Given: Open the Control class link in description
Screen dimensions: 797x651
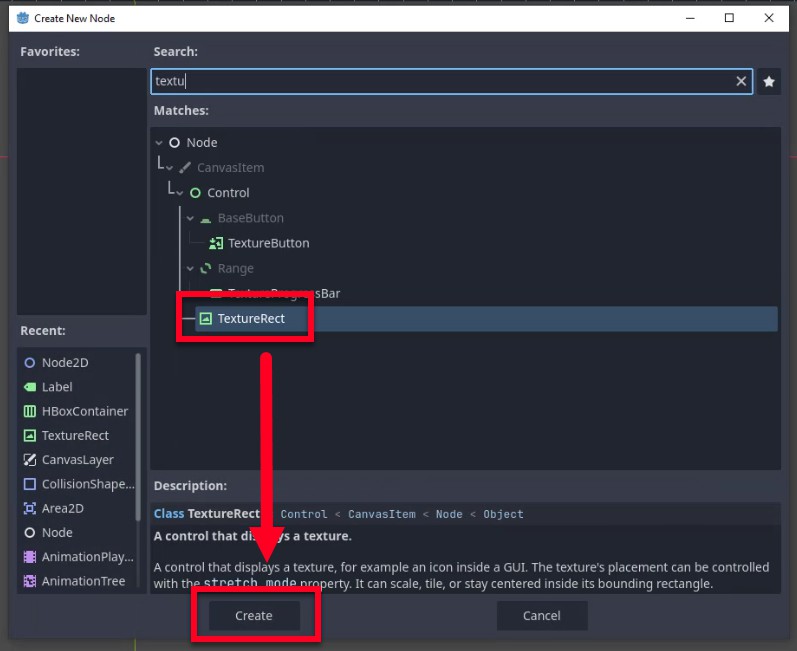Looking at the screenshot, I should 304,514.
